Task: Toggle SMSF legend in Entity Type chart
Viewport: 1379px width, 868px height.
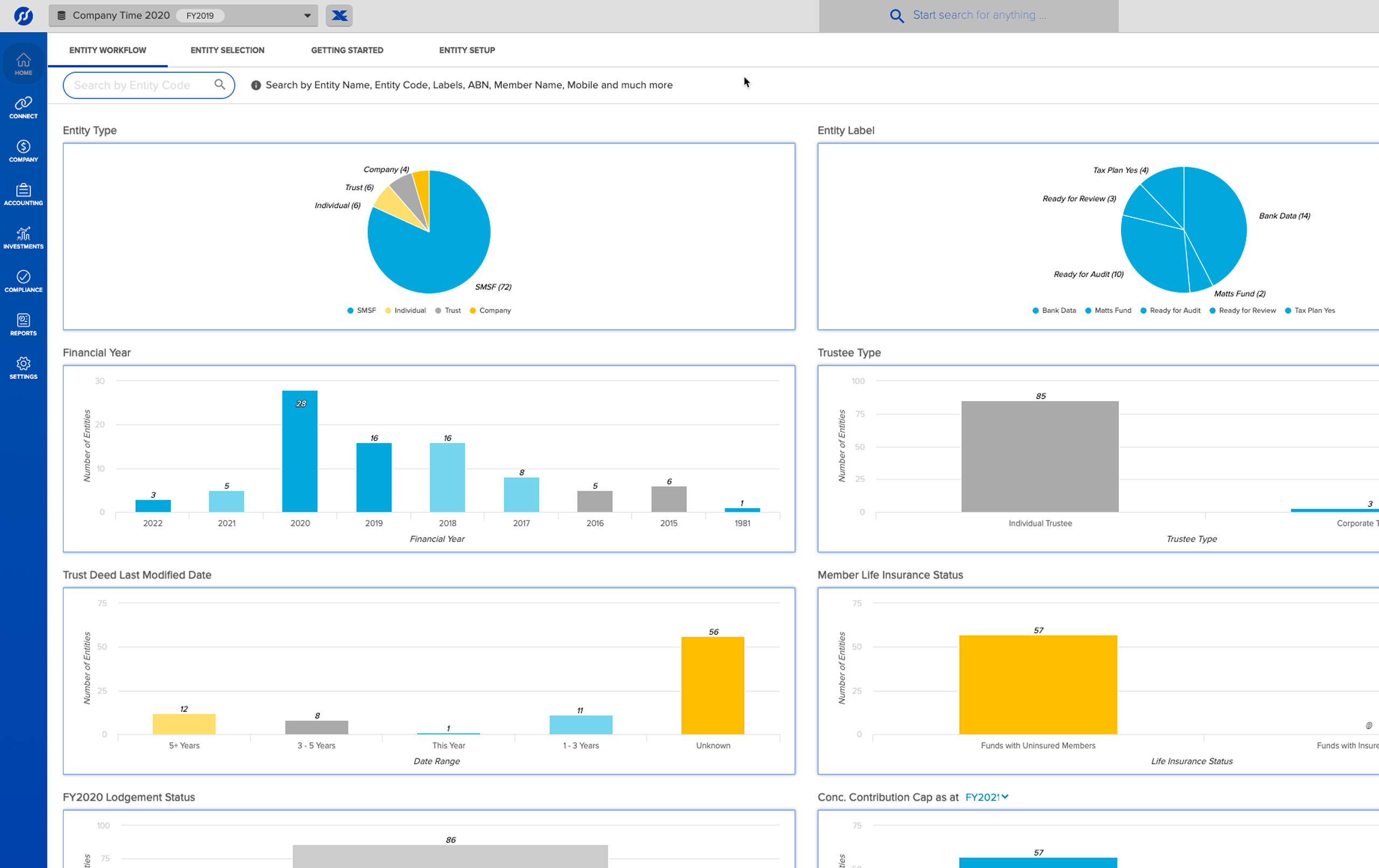Action: point(361,310)
